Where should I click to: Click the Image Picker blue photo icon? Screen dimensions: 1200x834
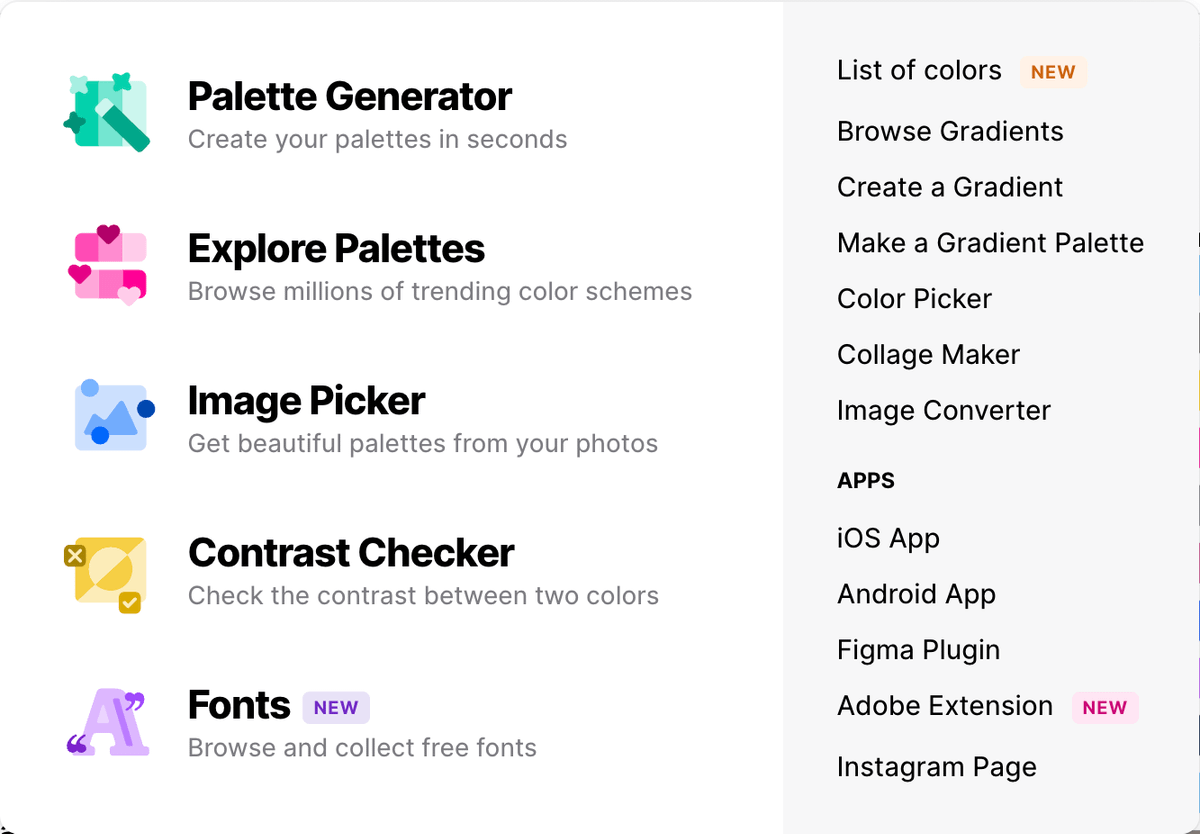tap(112, 416)
